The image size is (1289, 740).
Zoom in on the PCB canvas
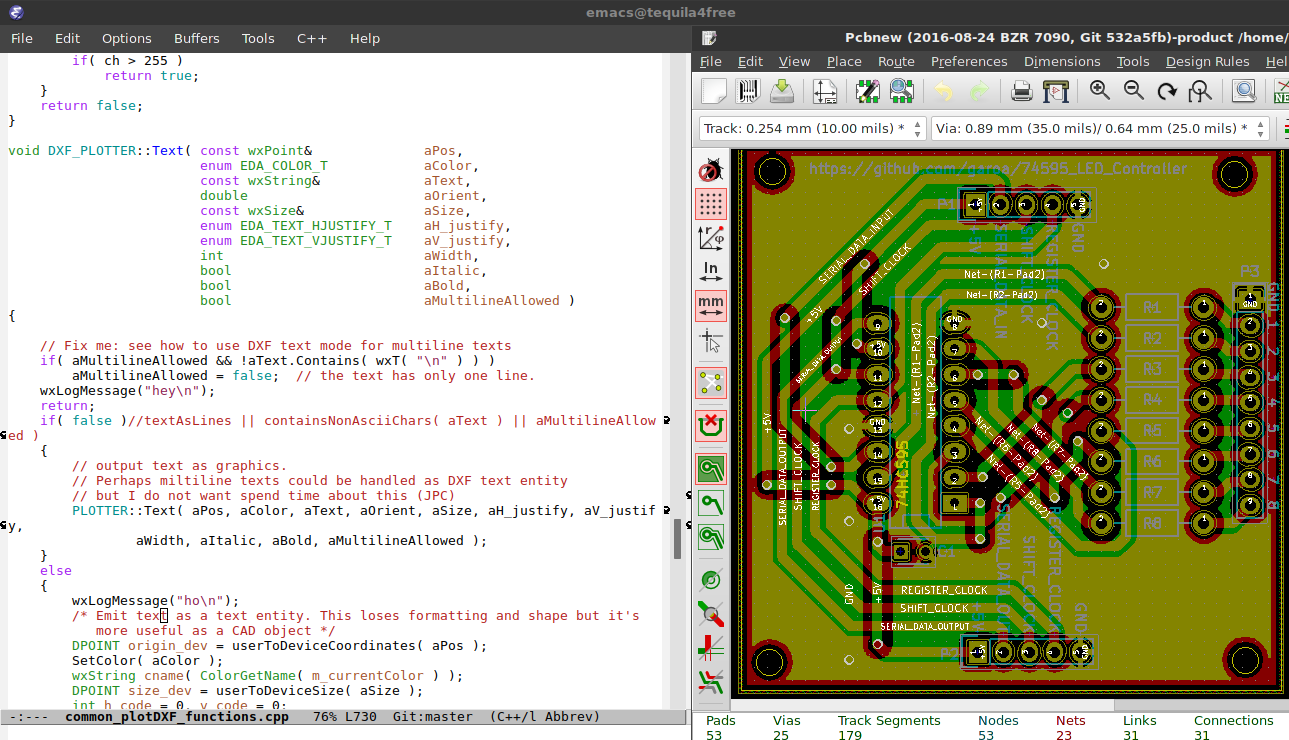1099,92
